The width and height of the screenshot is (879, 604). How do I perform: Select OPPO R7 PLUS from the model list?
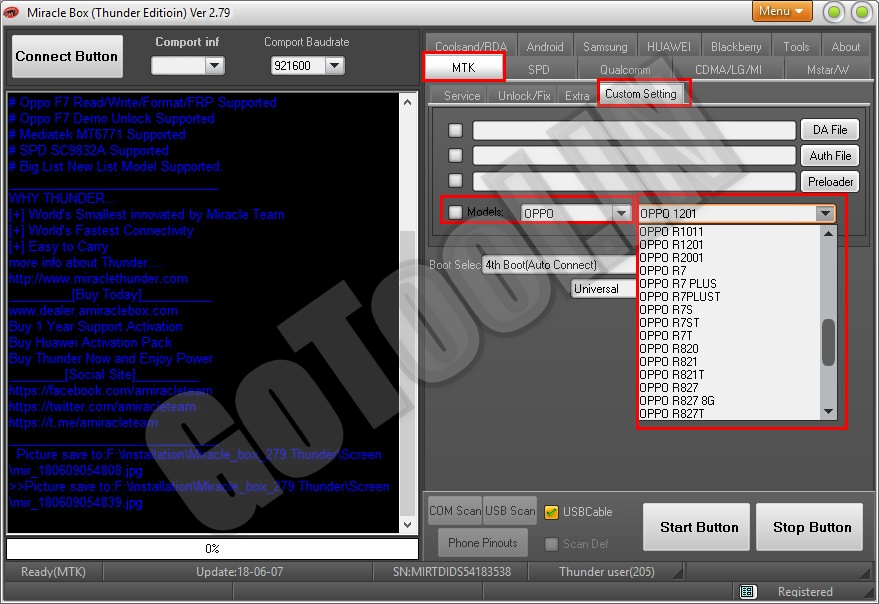678,284
